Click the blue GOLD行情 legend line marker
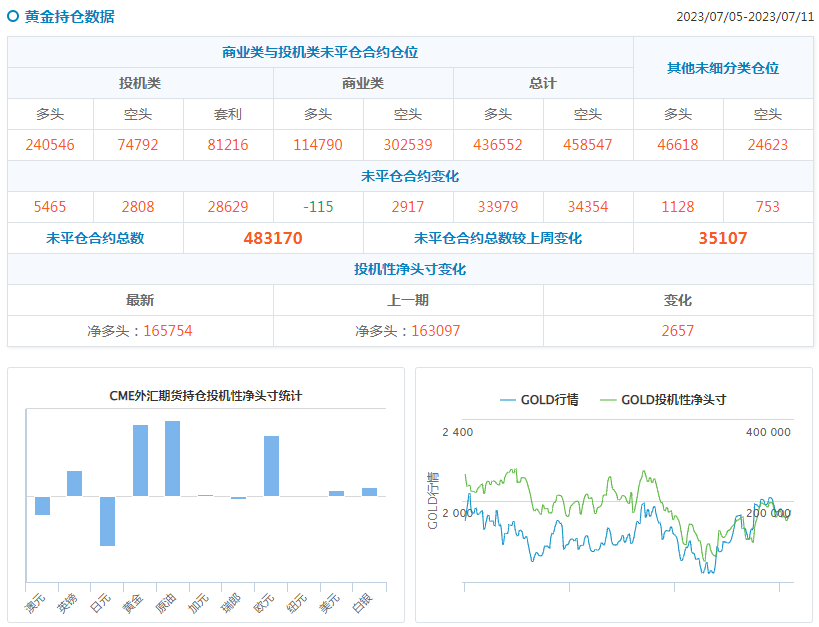Screen dimensions: 819x627 pos(507,400)
